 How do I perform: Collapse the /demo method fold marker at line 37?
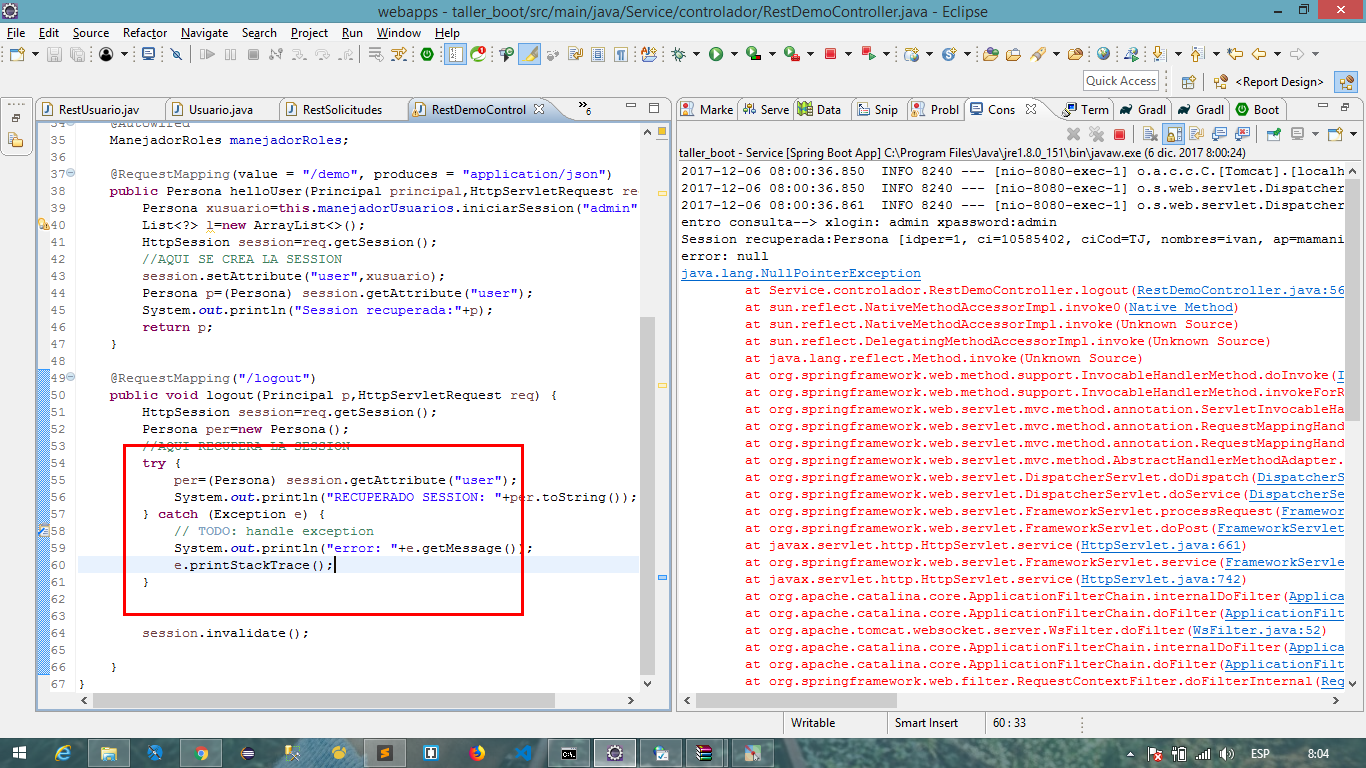point(69,174)
